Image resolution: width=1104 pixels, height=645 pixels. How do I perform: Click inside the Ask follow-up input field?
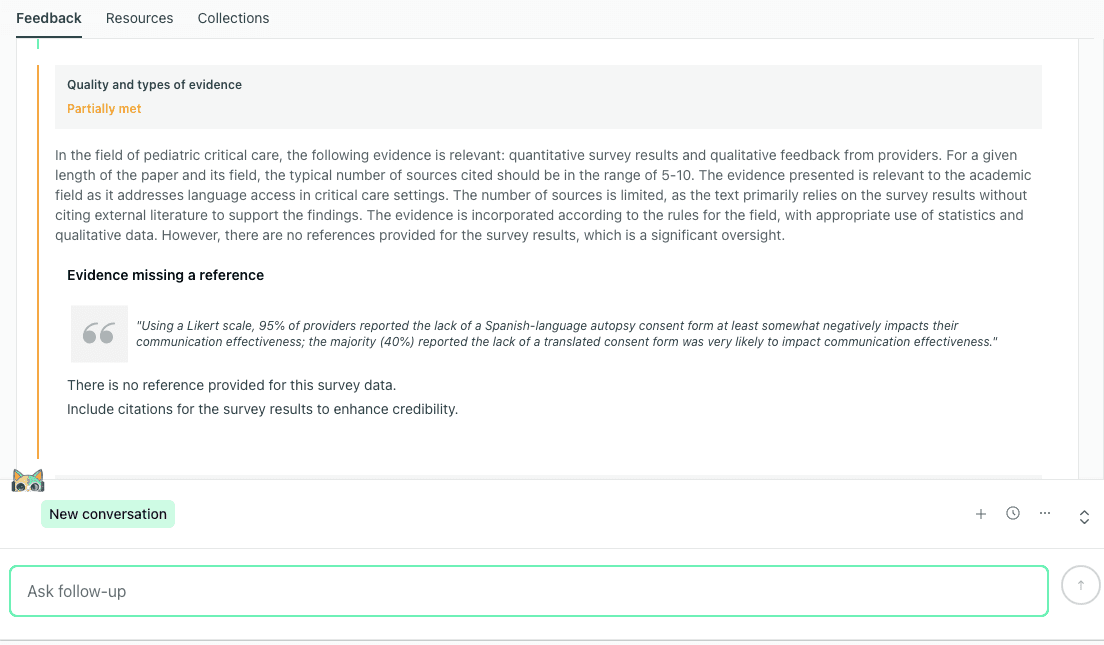[528, 590]
